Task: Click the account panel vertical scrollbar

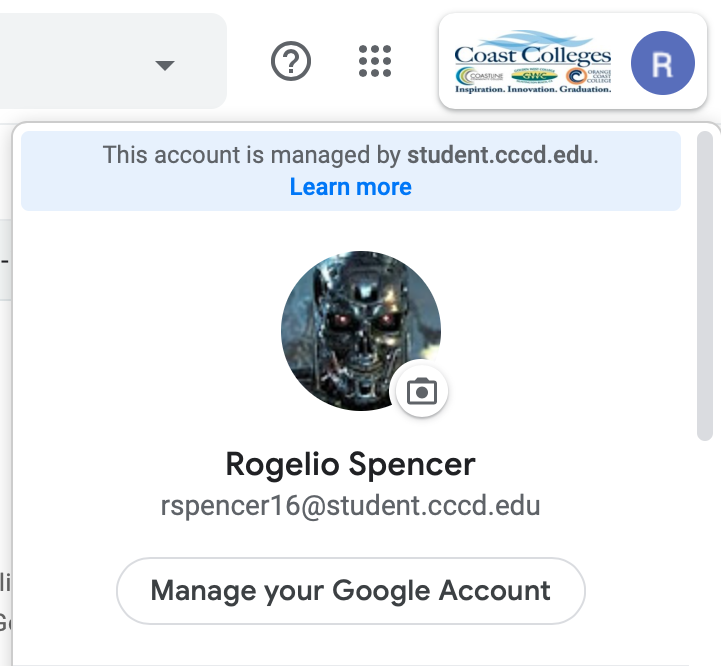Action: 705,290
